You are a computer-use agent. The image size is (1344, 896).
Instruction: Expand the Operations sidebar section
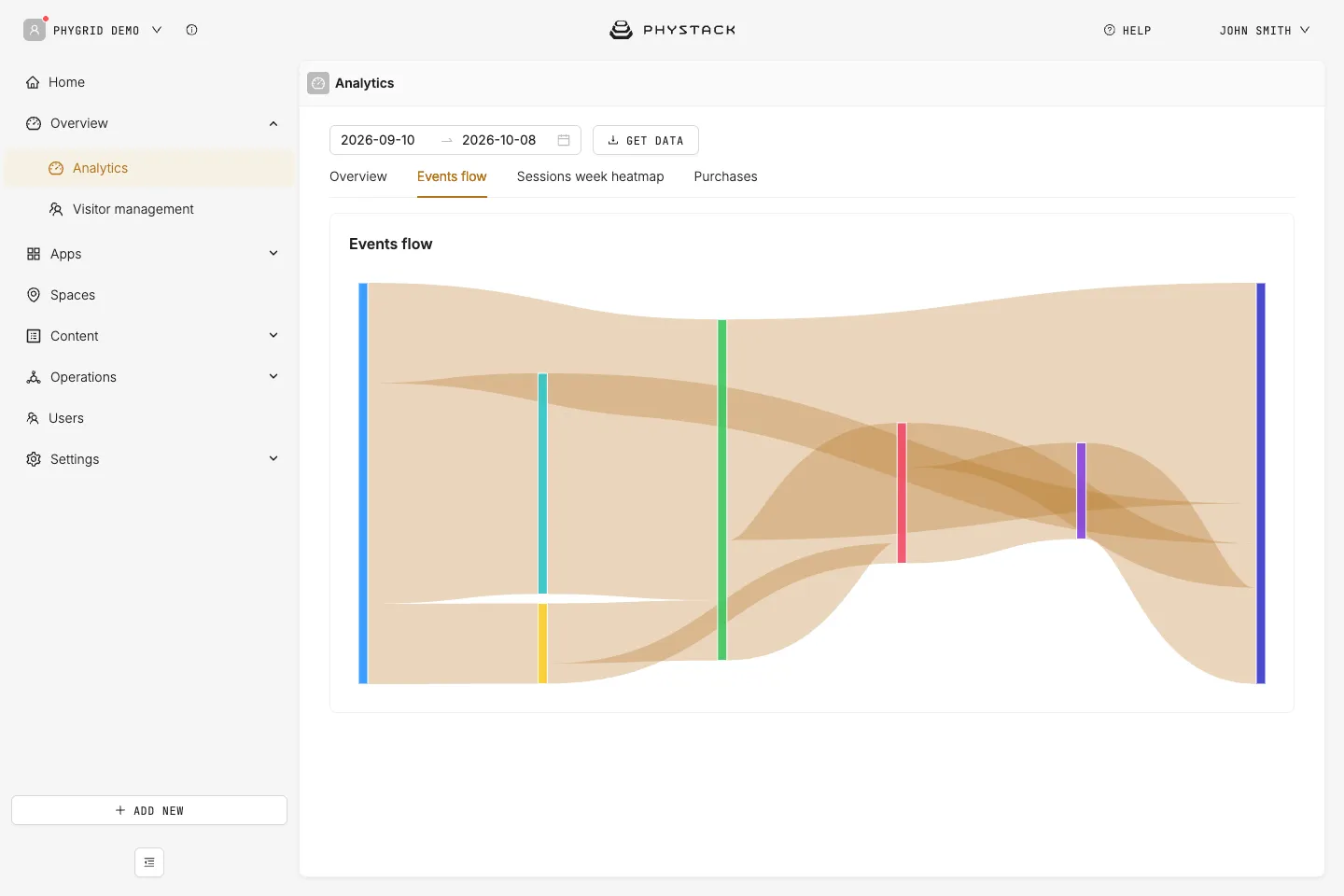[273, 376]
